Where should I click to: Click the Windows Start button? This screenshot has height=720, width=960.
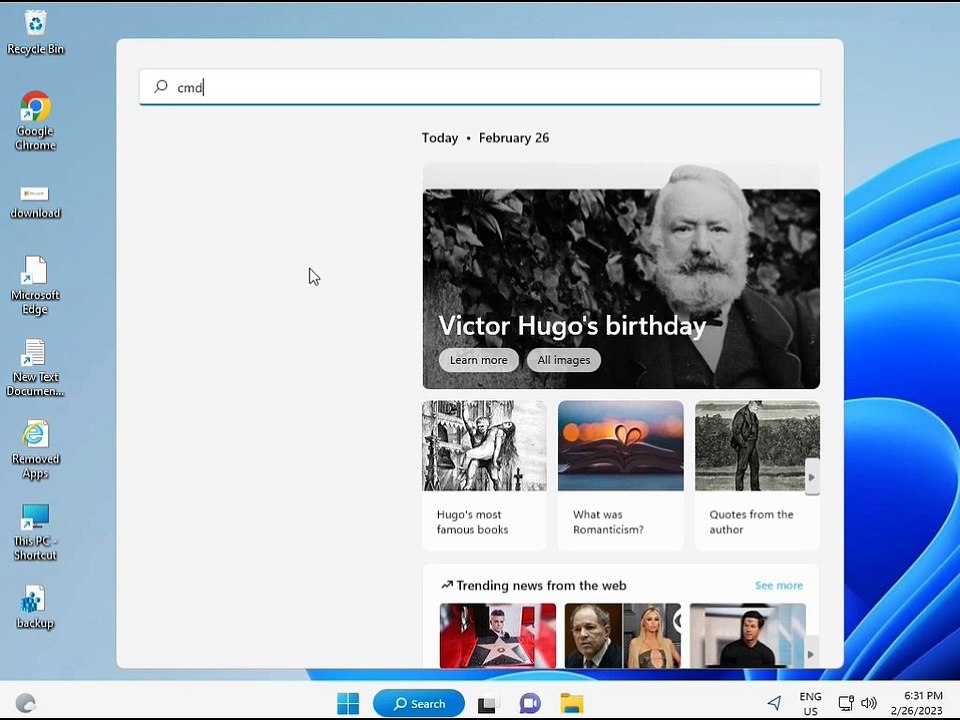pyautogui.click(x=348, y=703)
